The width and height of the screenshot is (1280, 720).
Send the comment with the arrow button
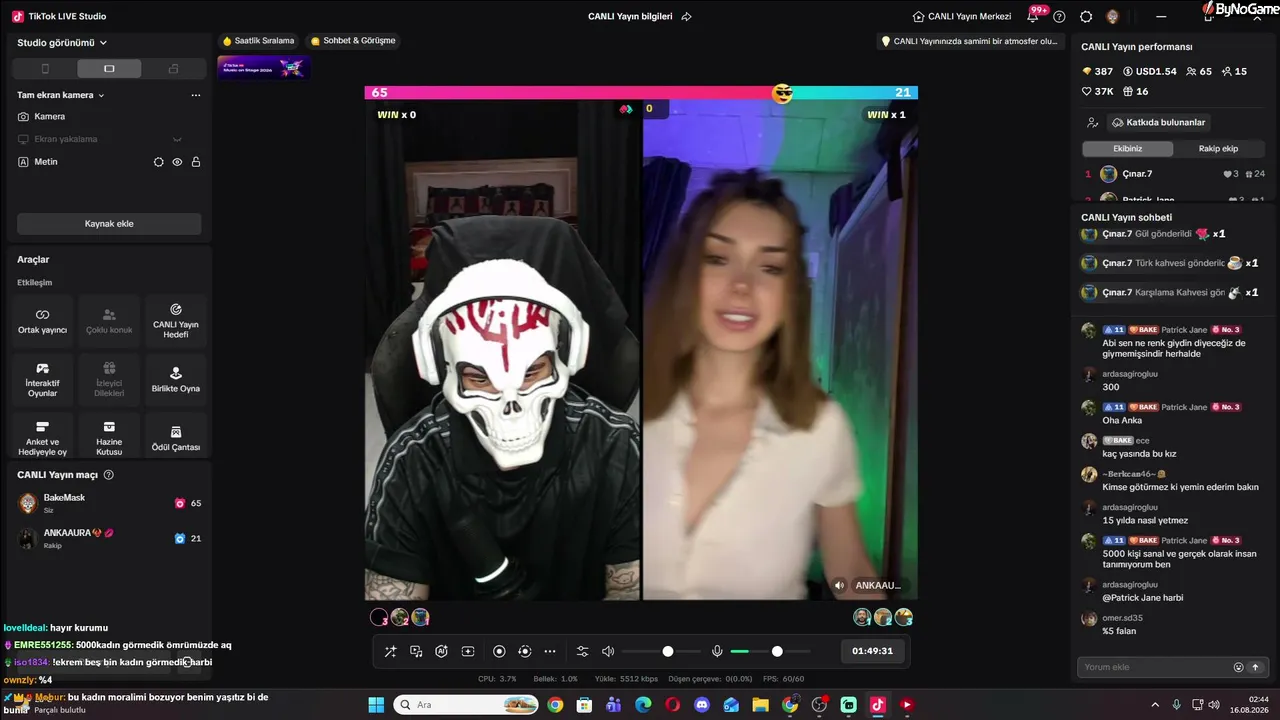point(1255,667)
